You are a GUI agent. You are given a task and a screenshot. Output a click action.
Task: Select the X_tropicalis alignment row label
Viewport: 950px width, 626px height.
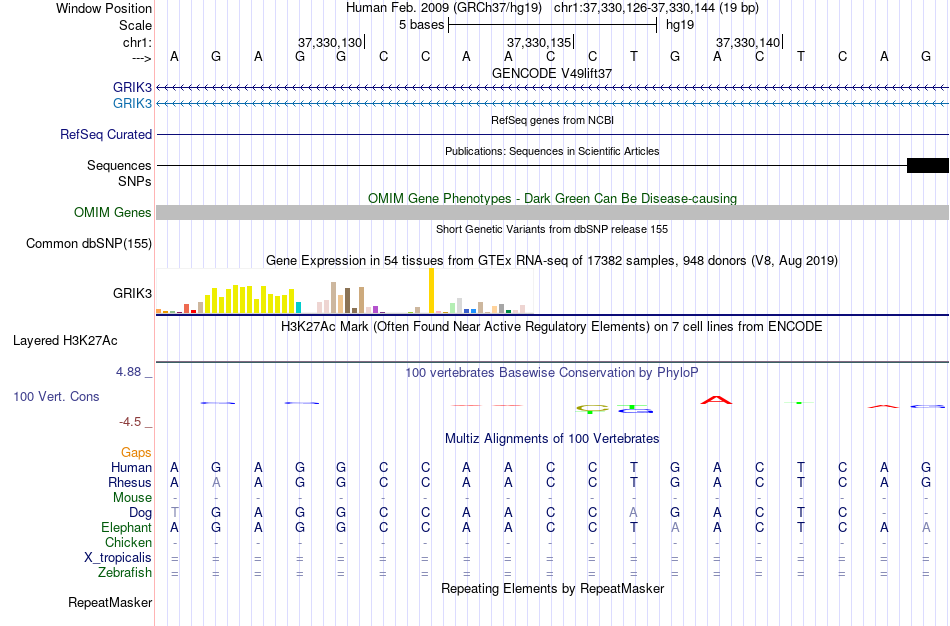(x=118, y=558)
